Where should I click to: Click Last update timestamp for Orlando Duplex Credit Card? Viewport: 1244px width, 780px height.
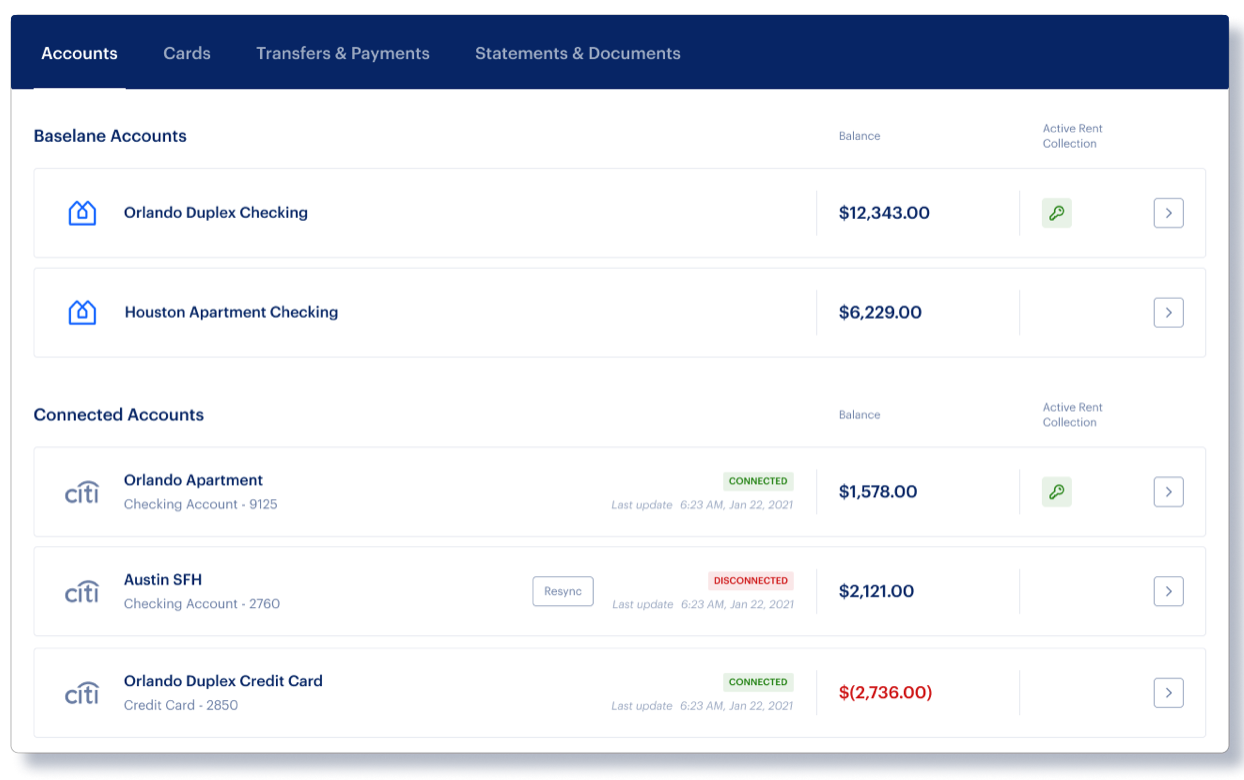coord(702,706)
